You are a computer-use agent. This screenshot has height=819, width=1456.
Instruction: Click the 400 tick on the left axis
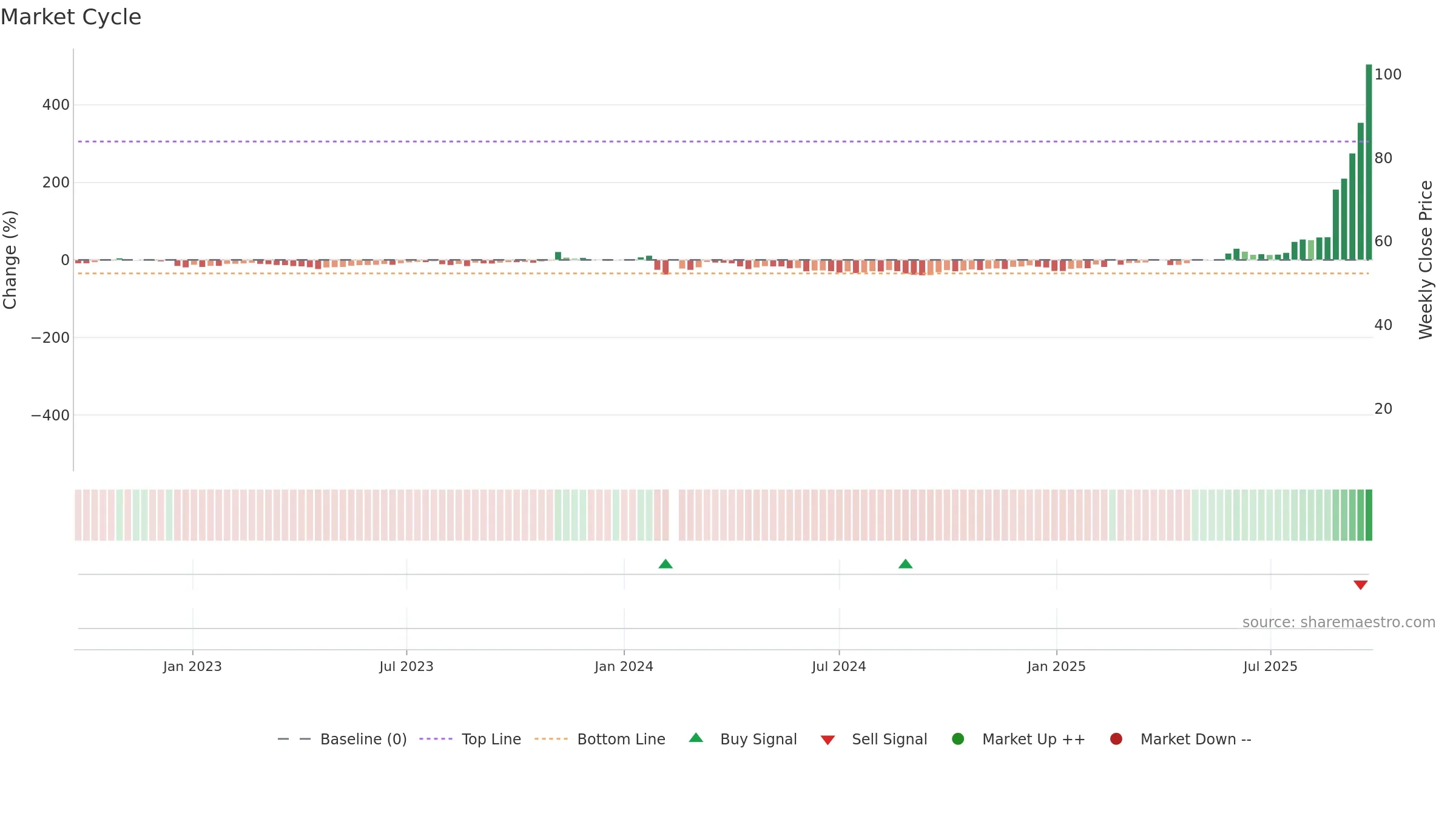click(56, 105)
